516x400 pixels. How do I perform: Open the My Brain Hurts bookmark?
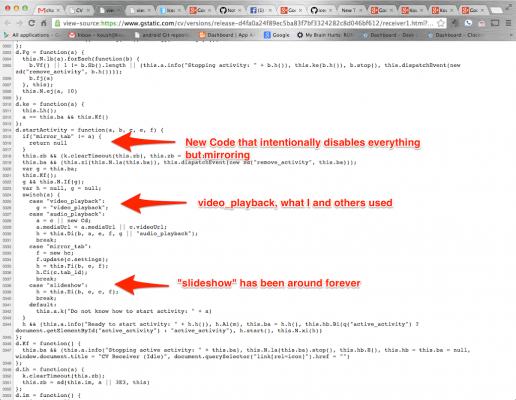pos(324,35)
